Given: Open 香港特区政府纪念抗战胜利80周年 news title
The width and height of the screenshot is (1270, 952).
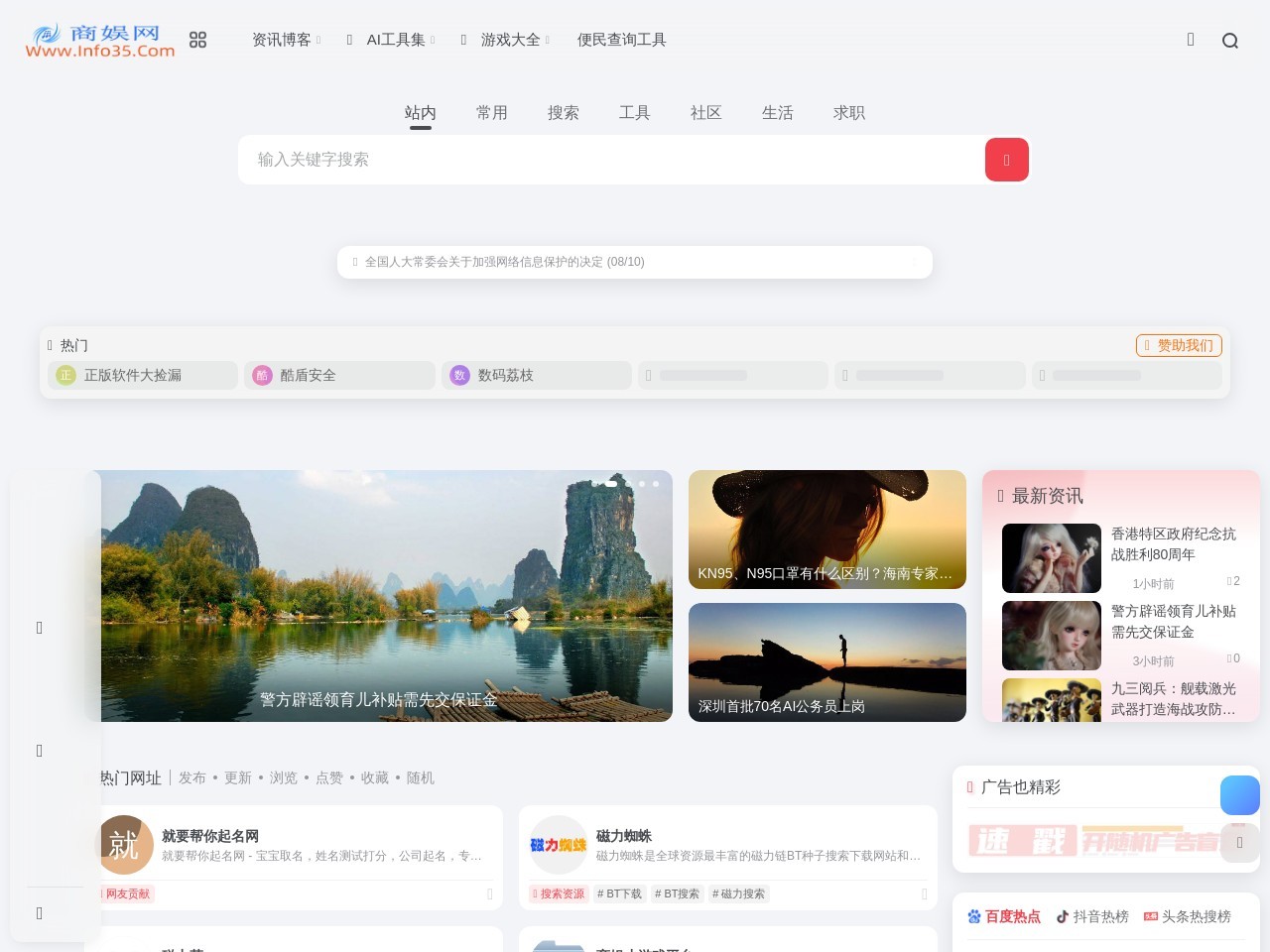Looking at the screenshot, I should 1174,544.
